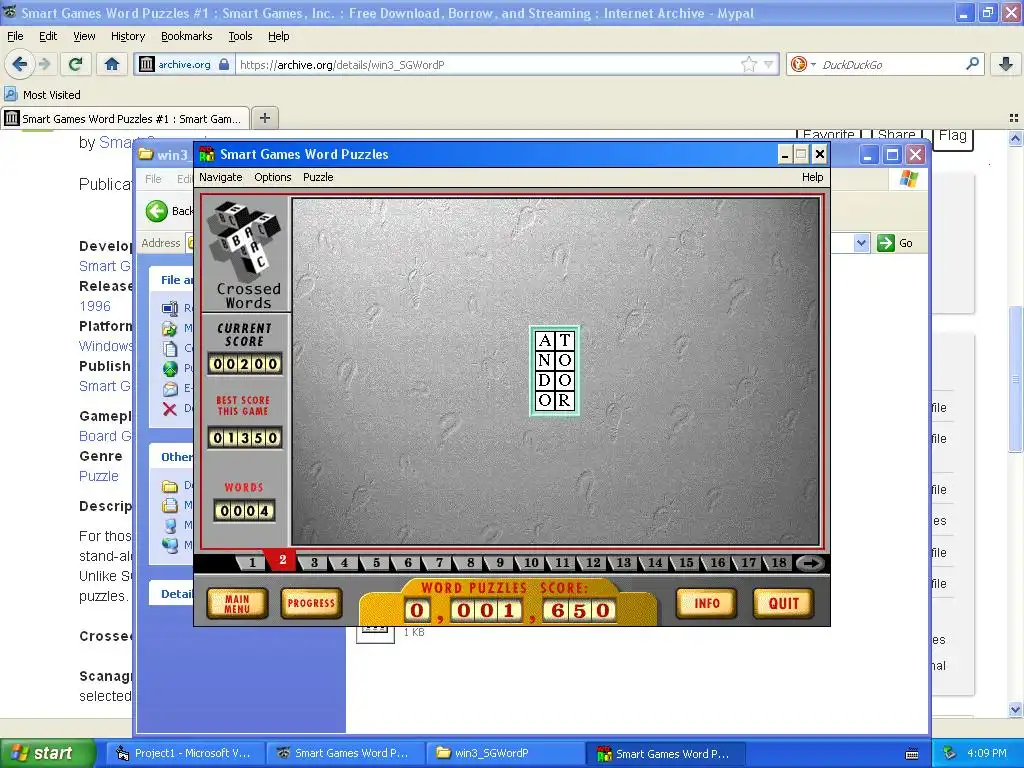Click the Flag button on archive page
The width and height of the screenshot is (1024, 768).
952,136
